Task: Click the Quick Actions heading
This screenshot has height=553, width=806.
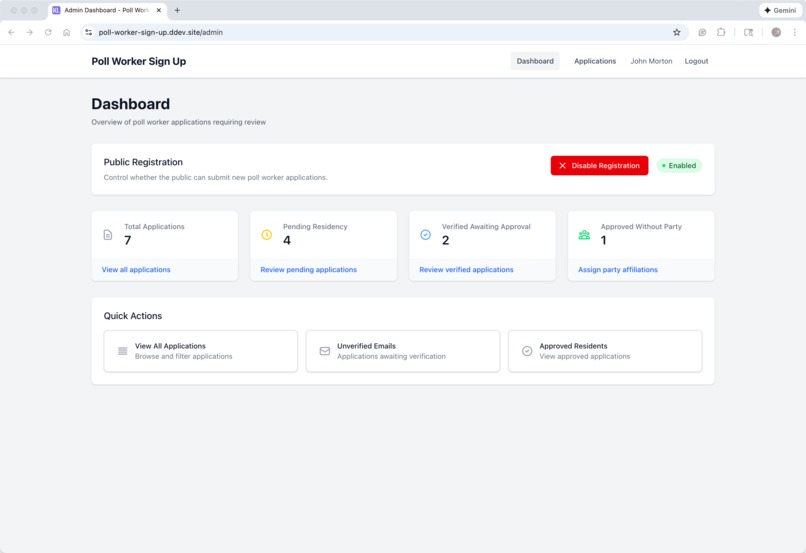Action: (x=133, y=316)
